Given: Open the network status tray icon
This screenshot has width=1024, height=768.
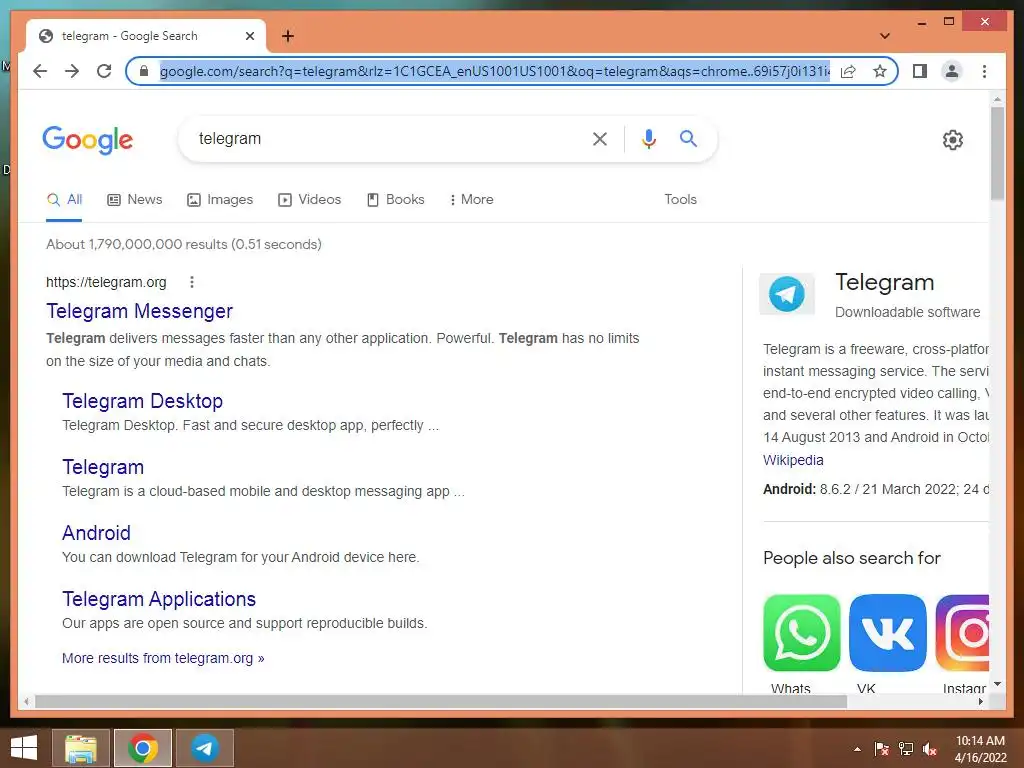Looking at the screenshot, I should pyautogui.click(x=906, y=749).
